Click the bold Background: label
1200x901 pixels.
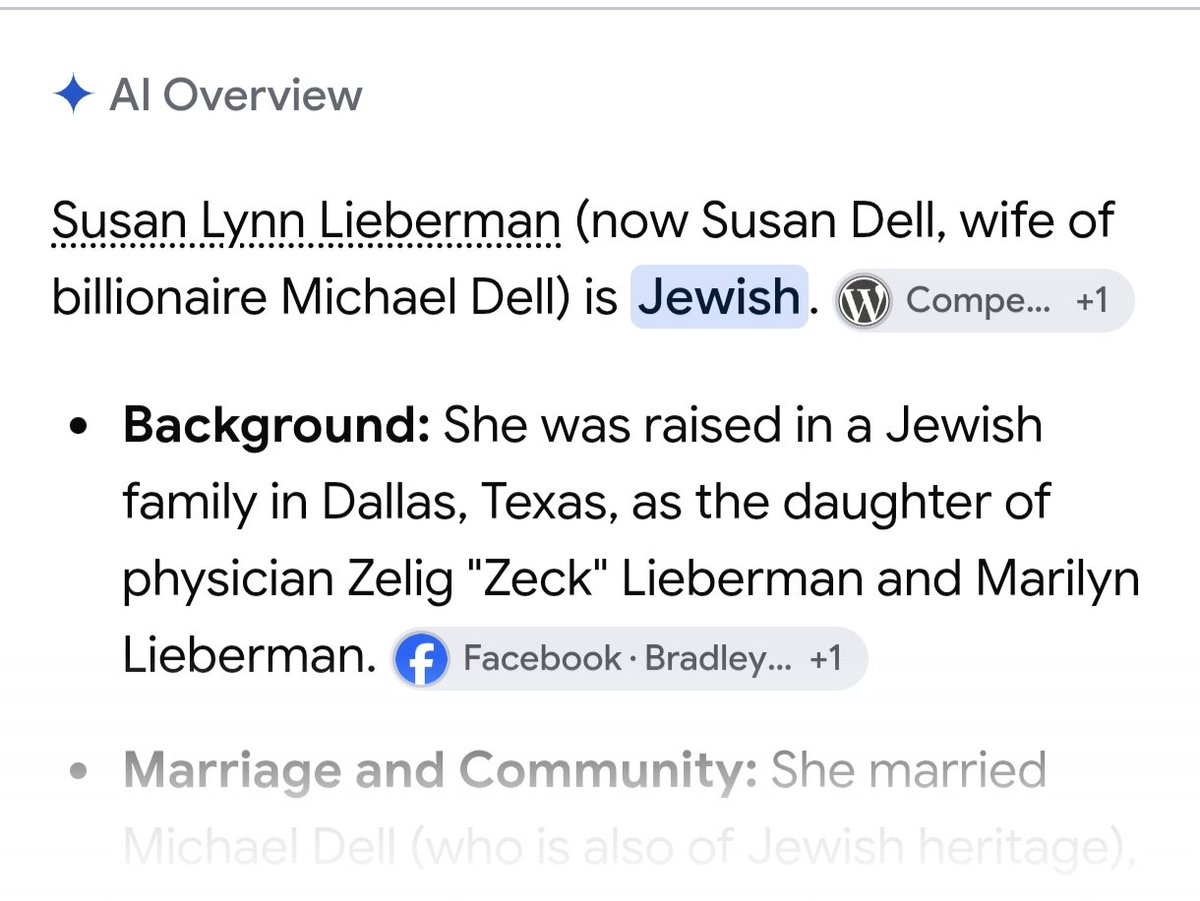pyautogui.click(x=276, y=428)
